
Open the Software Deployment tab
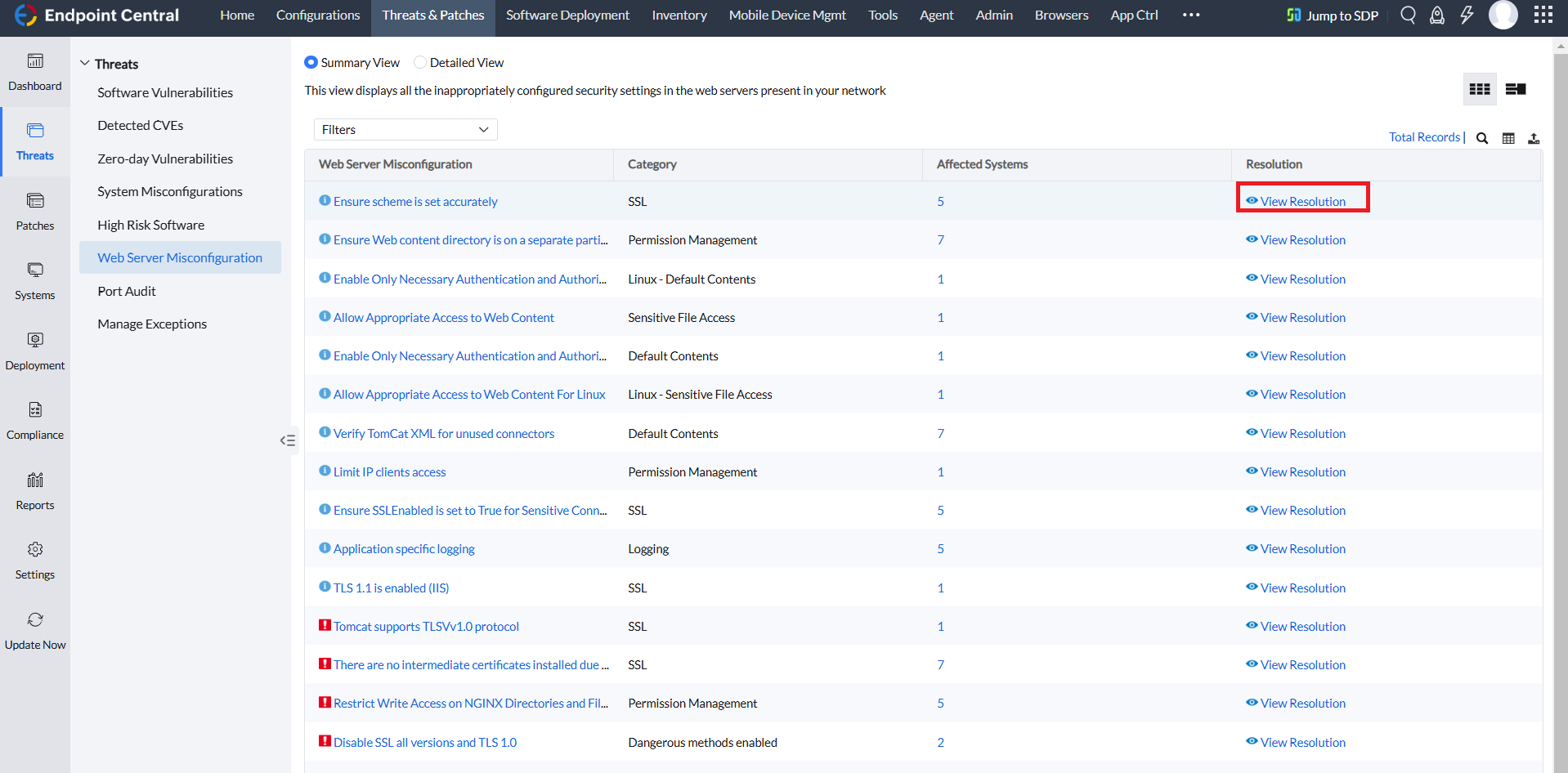[x=567, y=15]
